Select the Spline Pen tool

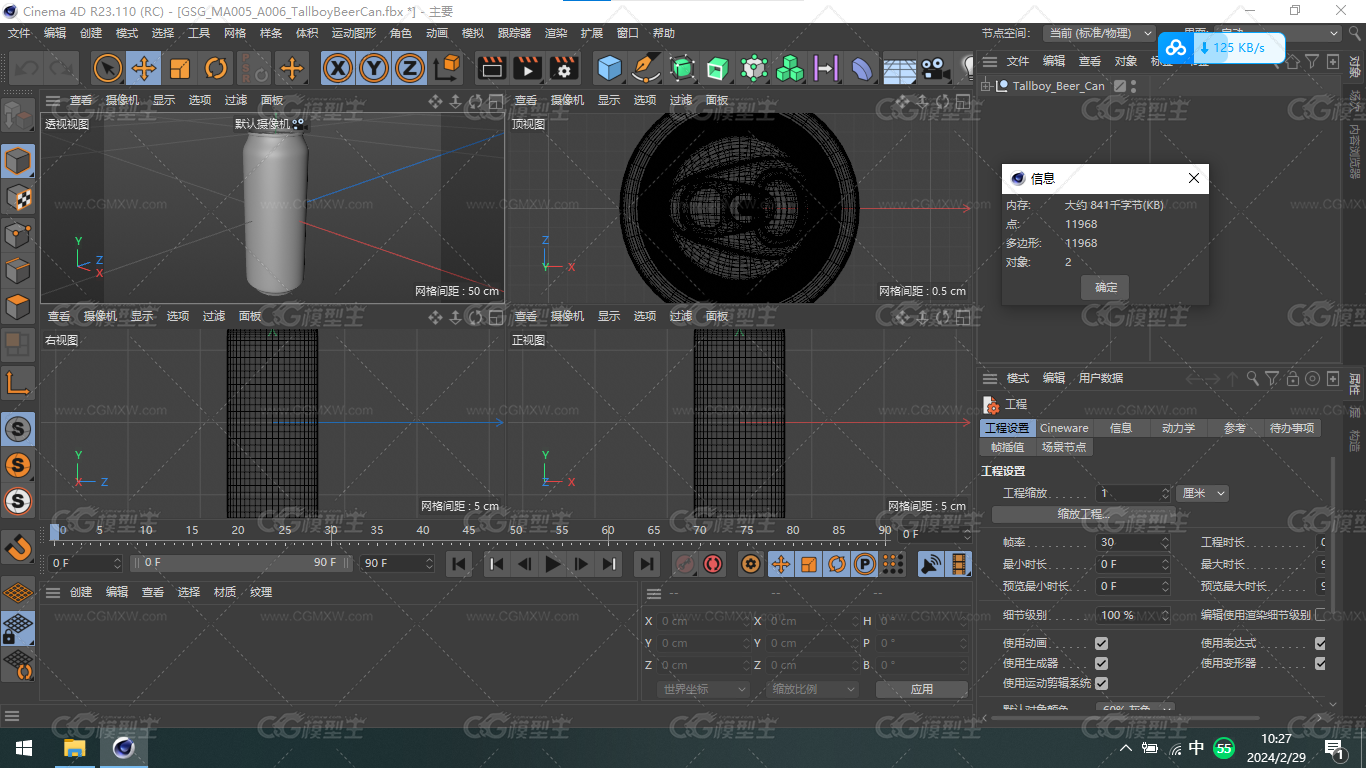click(646, 68)
